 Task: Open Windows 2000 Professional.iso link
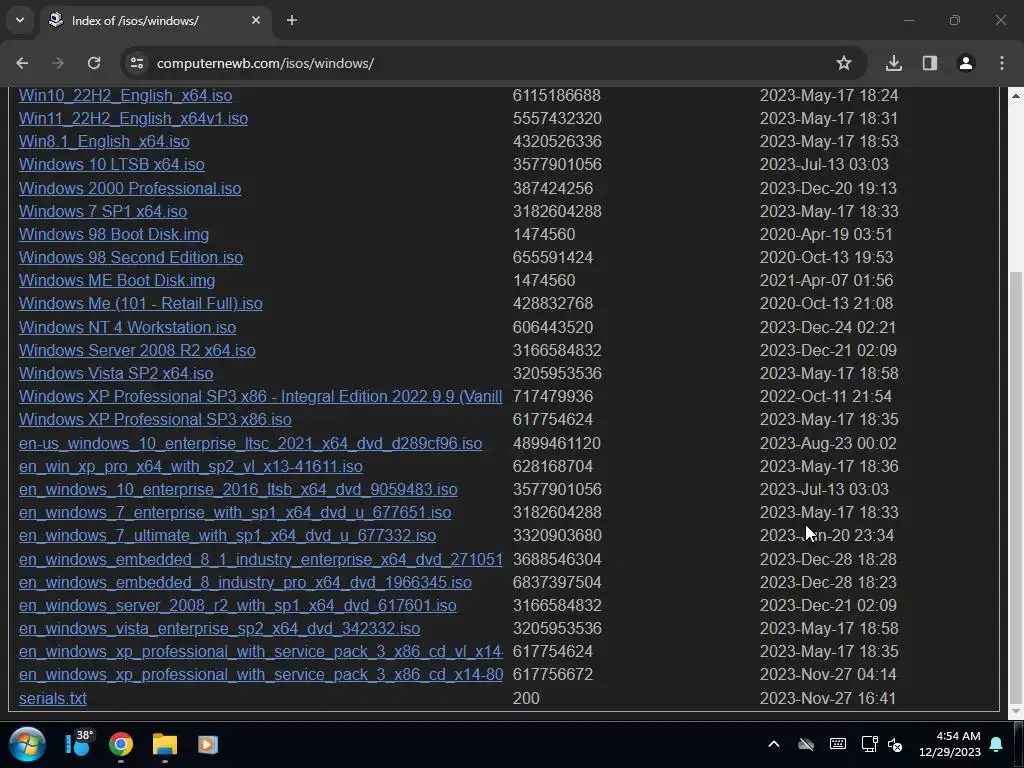pos(130,188)
